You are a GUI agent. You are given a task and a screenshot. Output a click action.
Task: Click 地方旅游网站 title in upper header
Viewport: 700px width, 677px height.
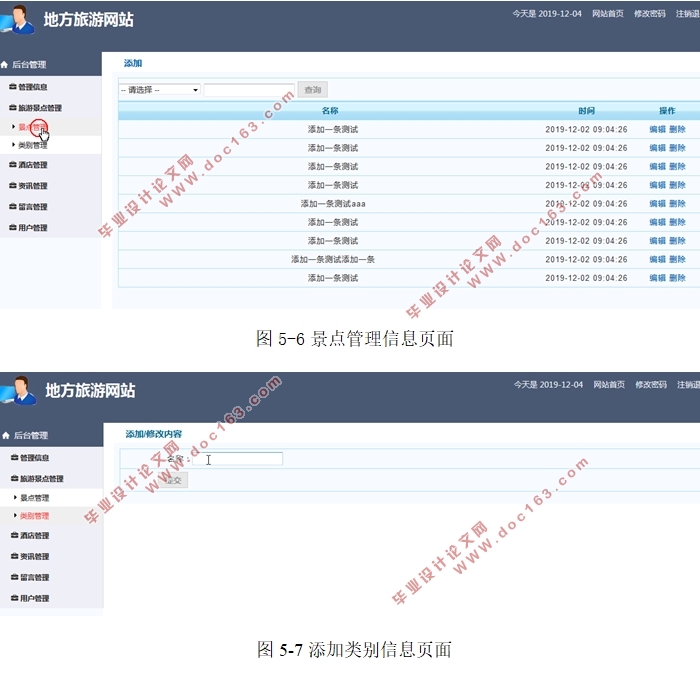[88, 20]
